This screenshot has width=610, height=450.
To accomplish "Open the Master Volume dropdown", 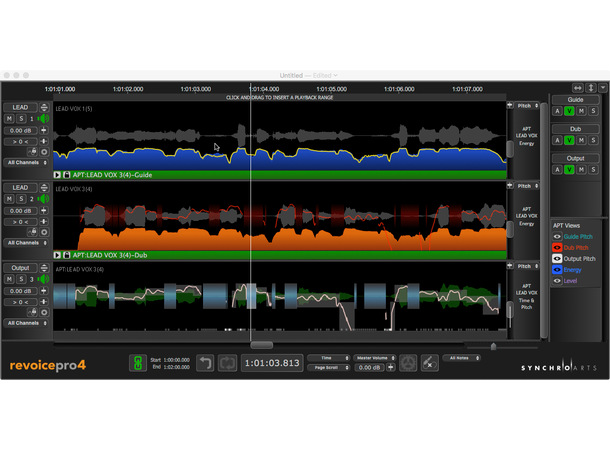I will pyautogui.click(x=374, y=358).
